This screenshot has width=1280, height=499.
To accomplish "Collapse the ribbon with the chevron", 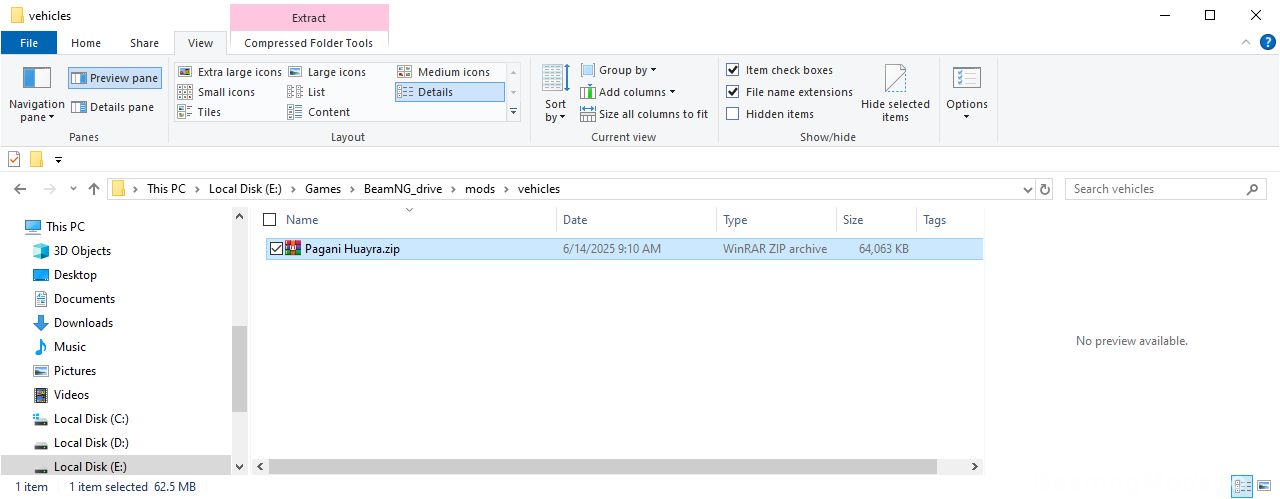I will [x=1245, y=42].
